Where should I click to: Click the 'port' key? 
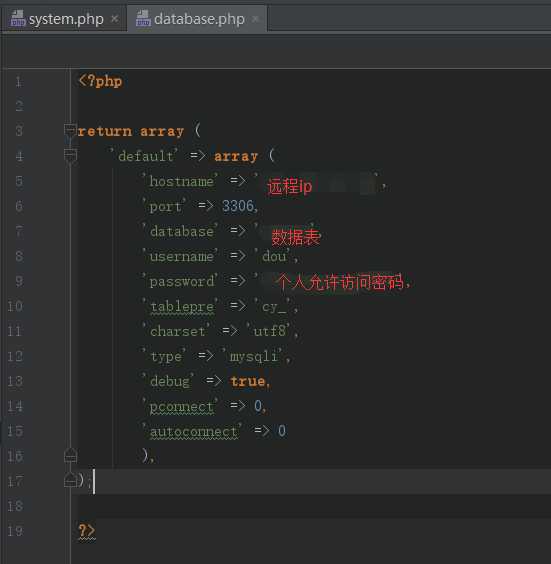coord(164,206)
